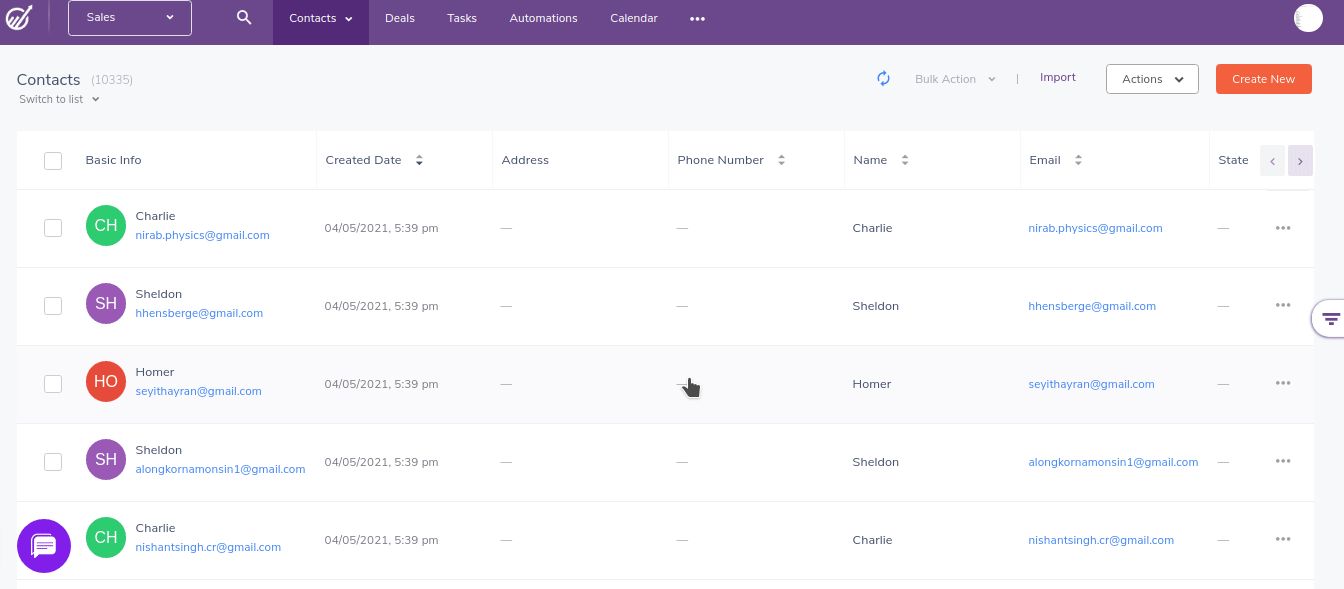Click the CH avatar for nishantsingh.cr

(106, 537)
